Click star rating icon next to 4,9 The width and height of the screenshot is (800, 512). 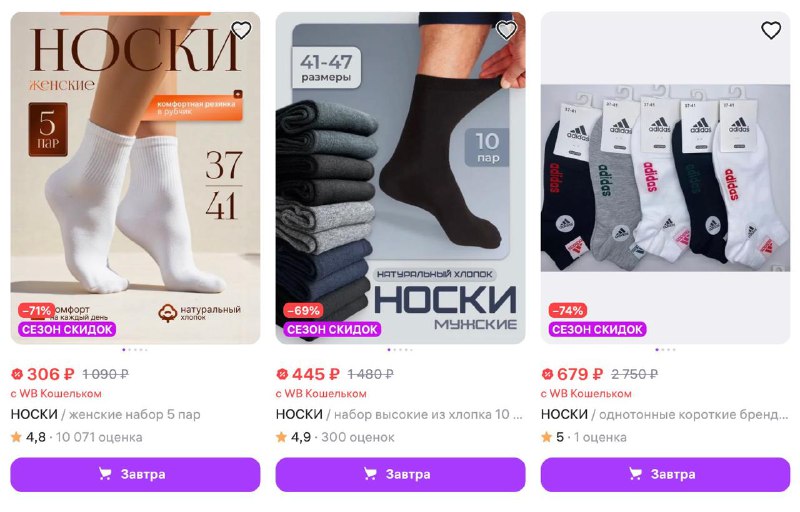[281, 437]
